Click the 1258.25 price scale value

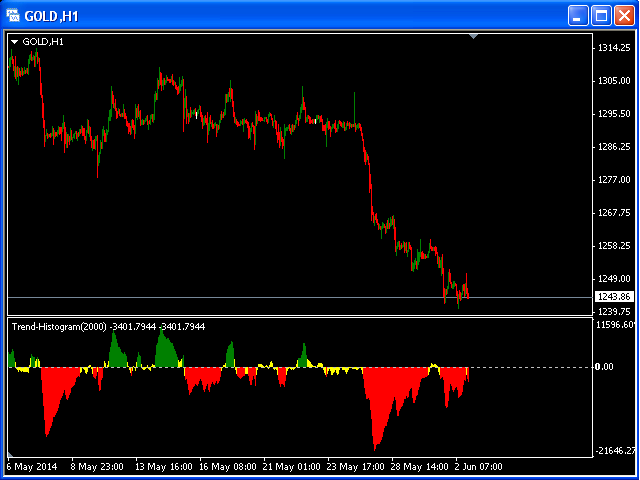point(615,245)
